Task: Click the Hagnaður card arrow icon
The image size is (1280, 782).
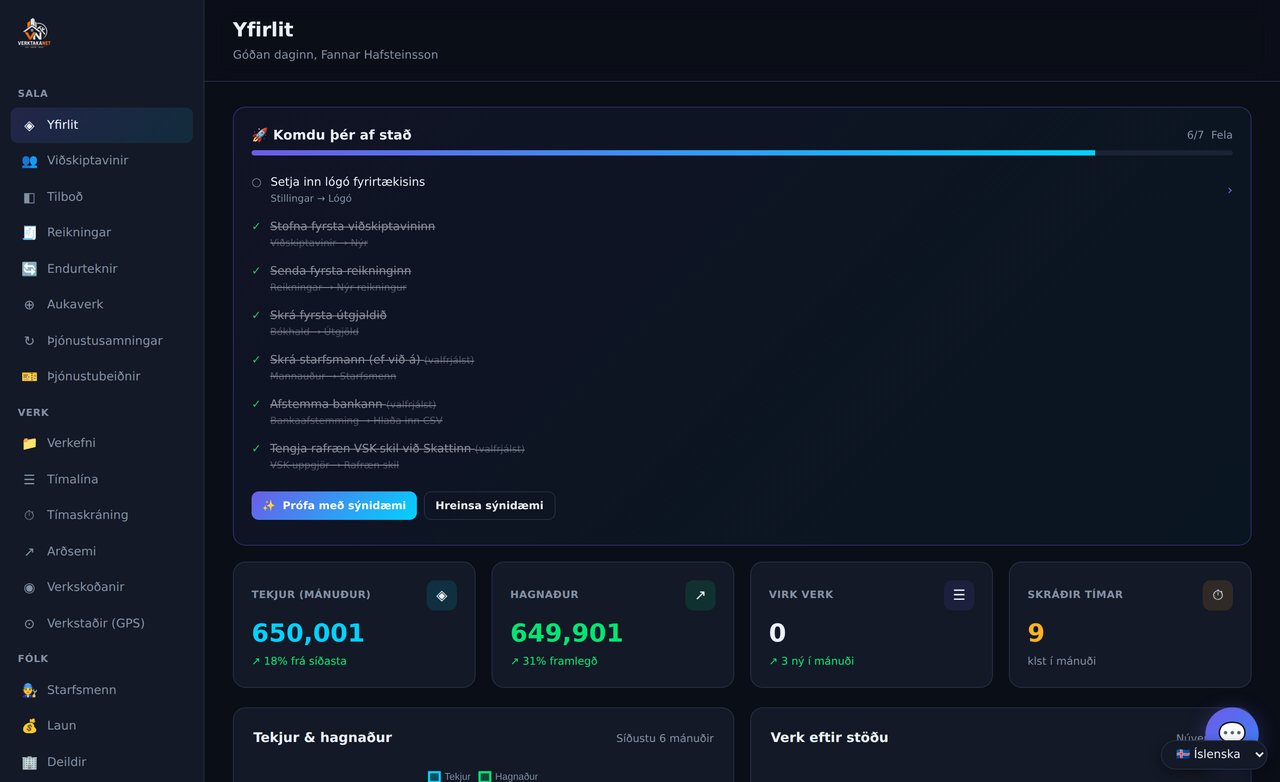Action: pyautogui.click(x=700, y=595)
